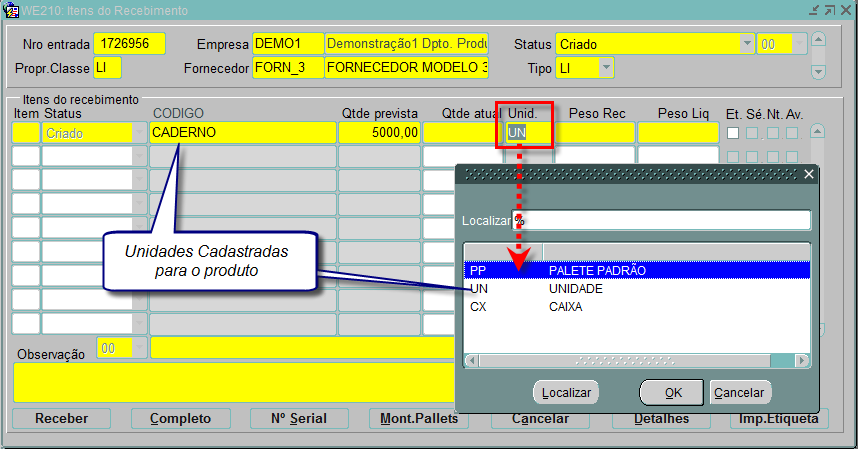Click the large yellow Observação text area
The height and width of the screenshot is (449, 858).
coord(234,382)
